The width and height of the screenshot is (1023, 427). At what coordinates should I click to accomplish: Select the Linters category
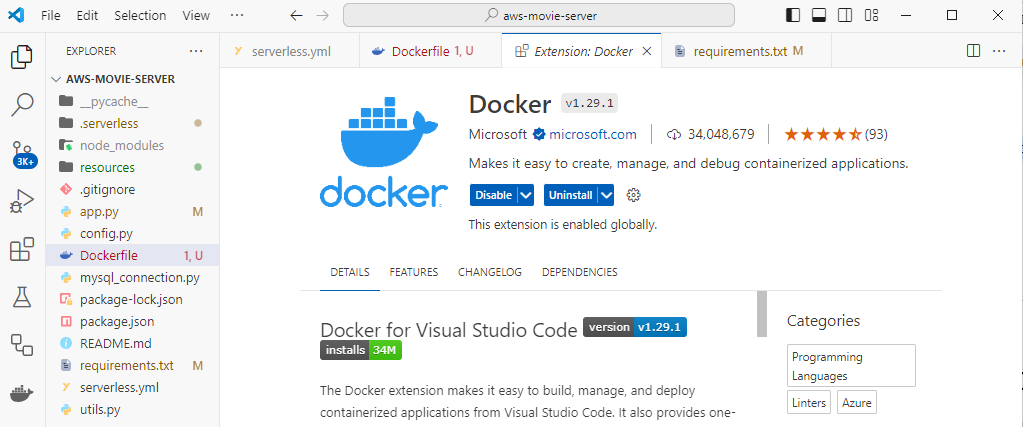[x=808, y=403]
